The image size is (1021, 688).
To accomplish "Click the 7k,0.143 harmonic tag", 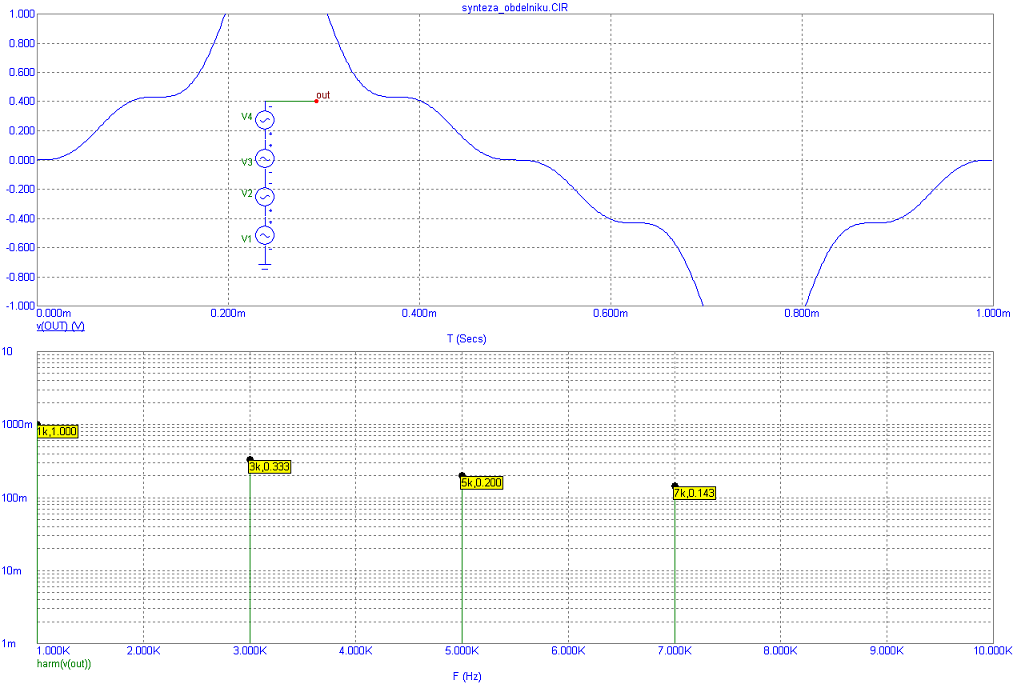I will pyautogui.click(x=694, y=493).
